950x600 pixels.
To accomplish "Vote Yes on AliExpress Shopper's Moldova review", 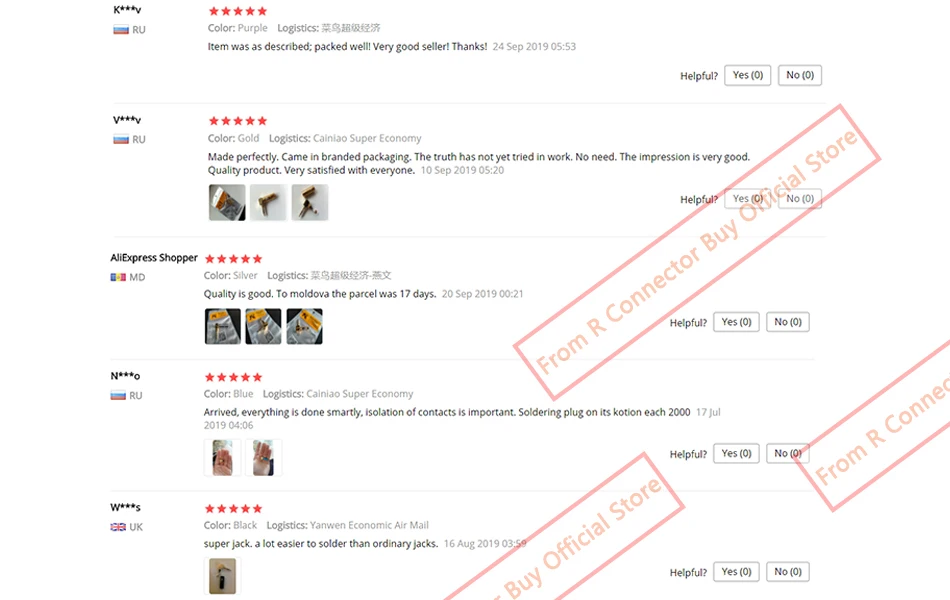I will (736, 322).
